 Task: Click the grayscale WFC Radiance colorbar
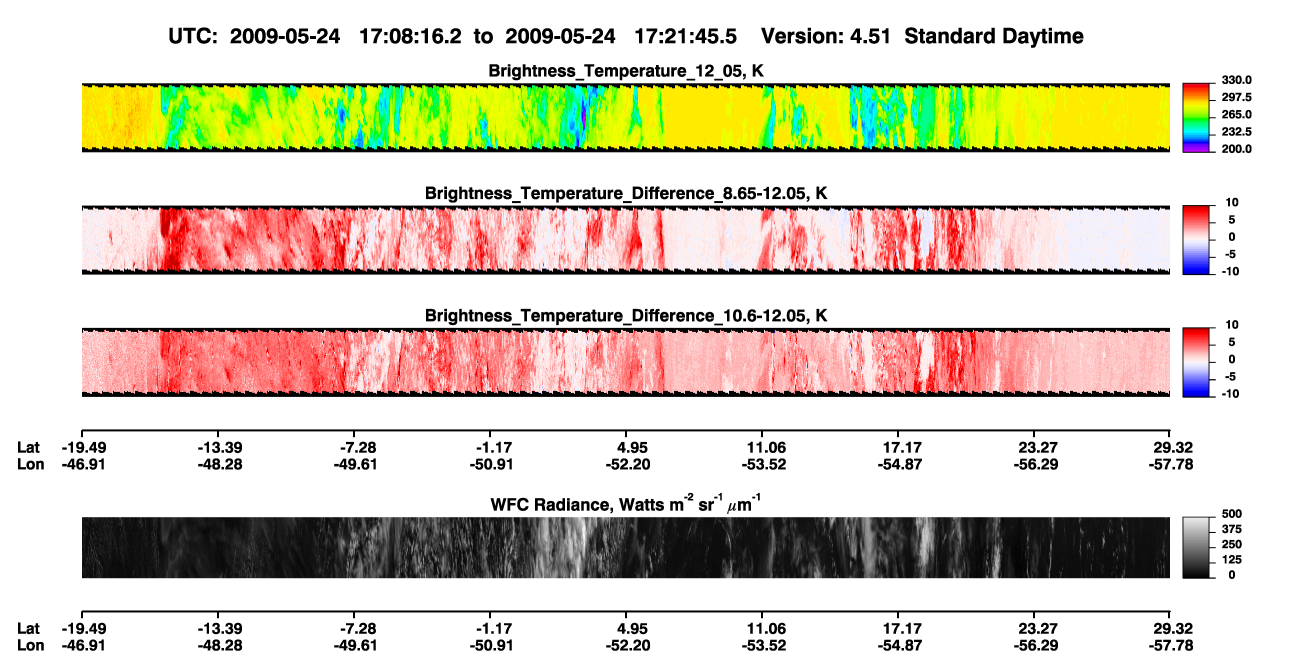pyautogui.click(x=1195, y=547)
